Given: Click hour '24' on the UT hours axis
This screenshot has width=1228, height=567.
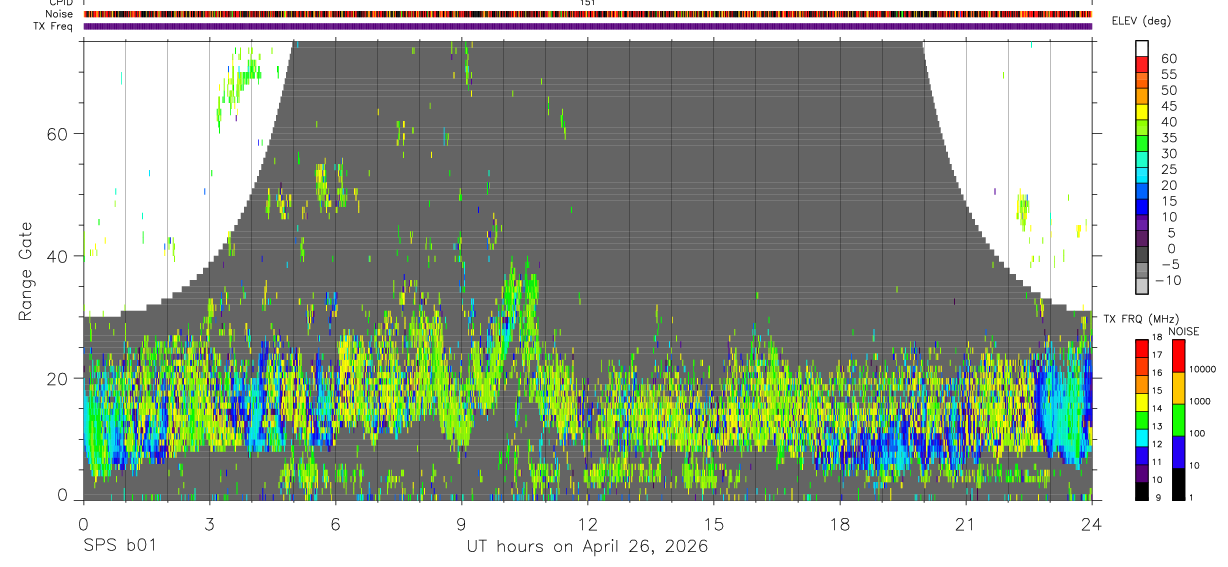Looking at the screenshot, I should [x=1092, y=524].
